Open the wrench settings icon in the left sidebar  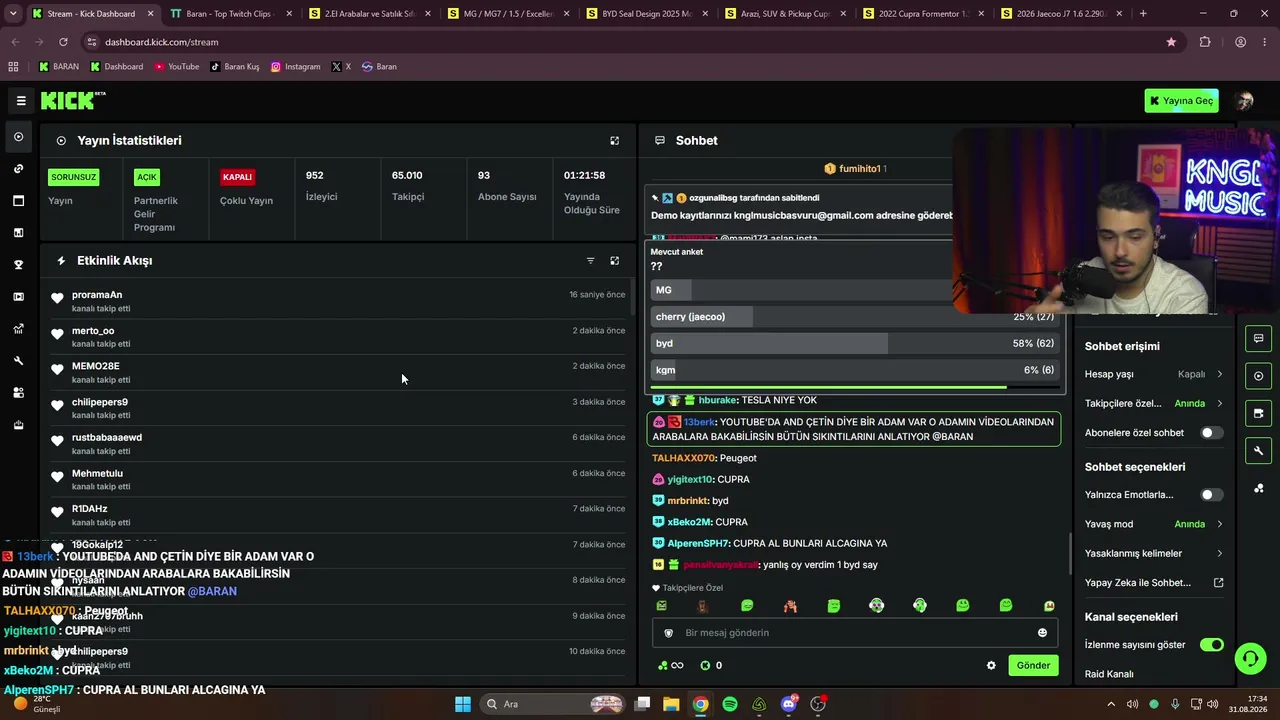(x=18, y=361)
